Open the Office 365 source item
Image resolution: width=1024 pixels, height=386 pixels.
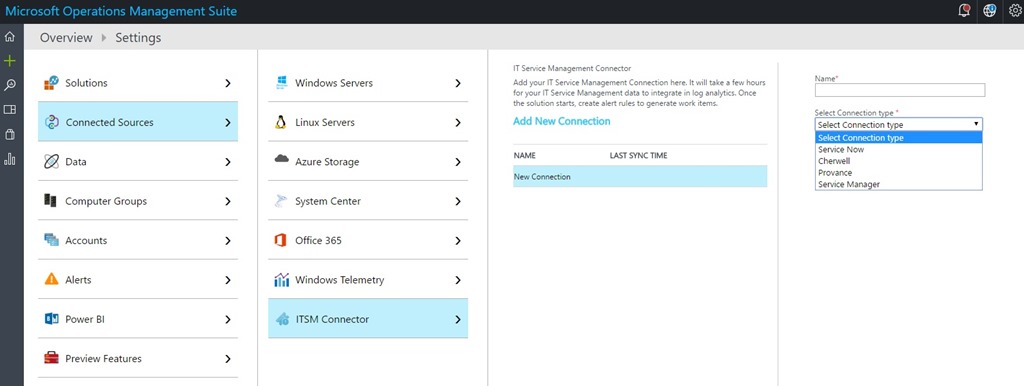coord(368,240)
